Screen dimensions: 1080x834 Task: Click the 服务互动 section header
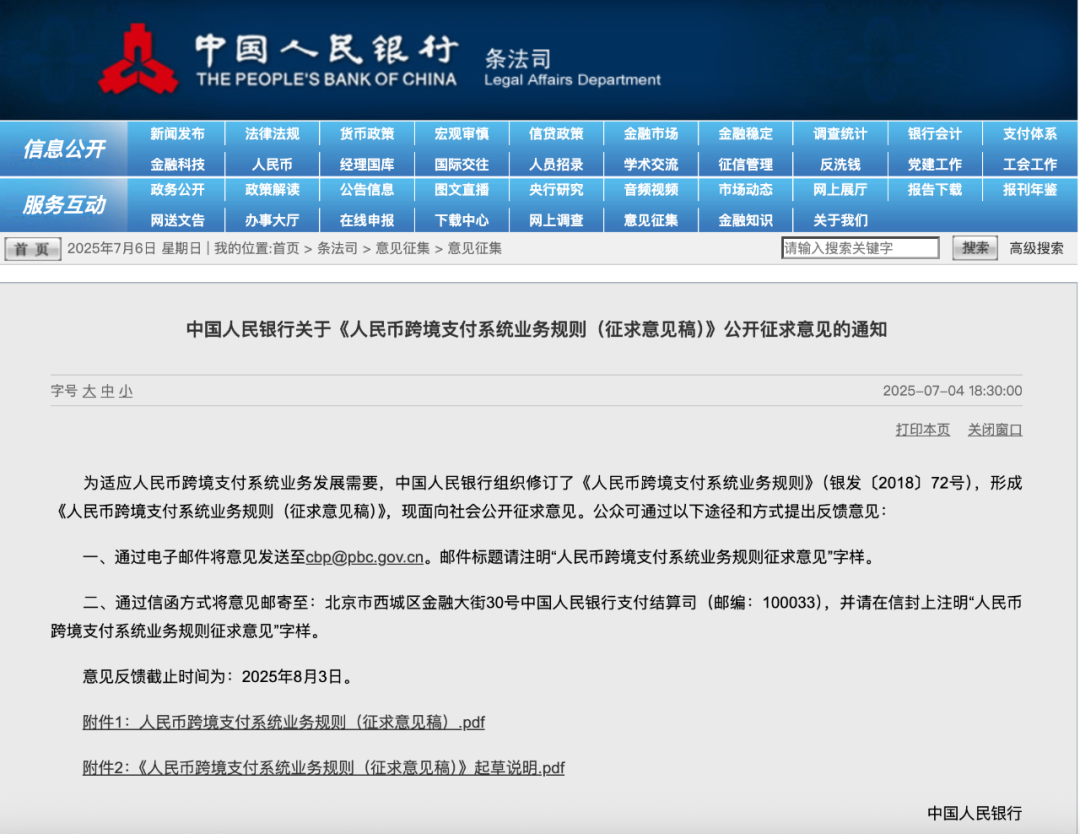pyautogui.click(x=64, y=205)
